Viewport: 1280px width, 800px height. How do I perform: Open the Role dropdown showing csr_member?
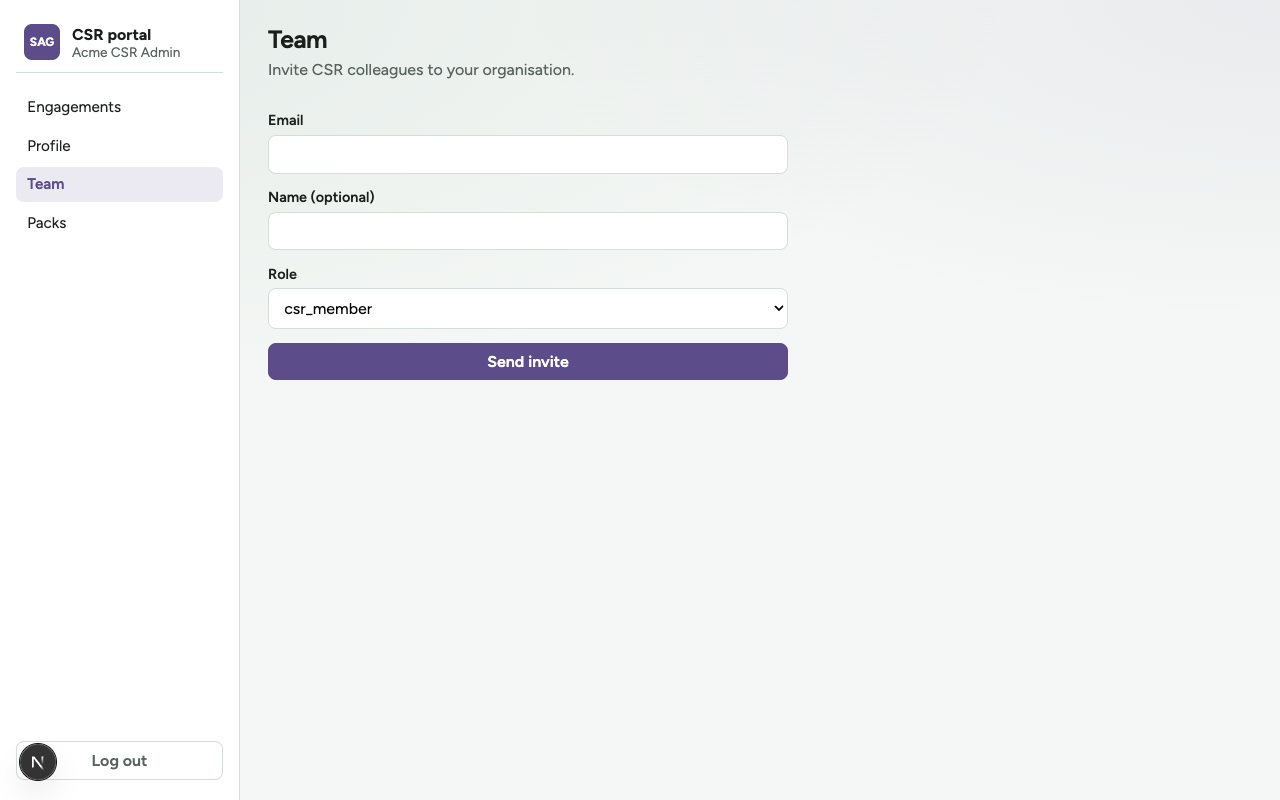(x=528, y=308)
